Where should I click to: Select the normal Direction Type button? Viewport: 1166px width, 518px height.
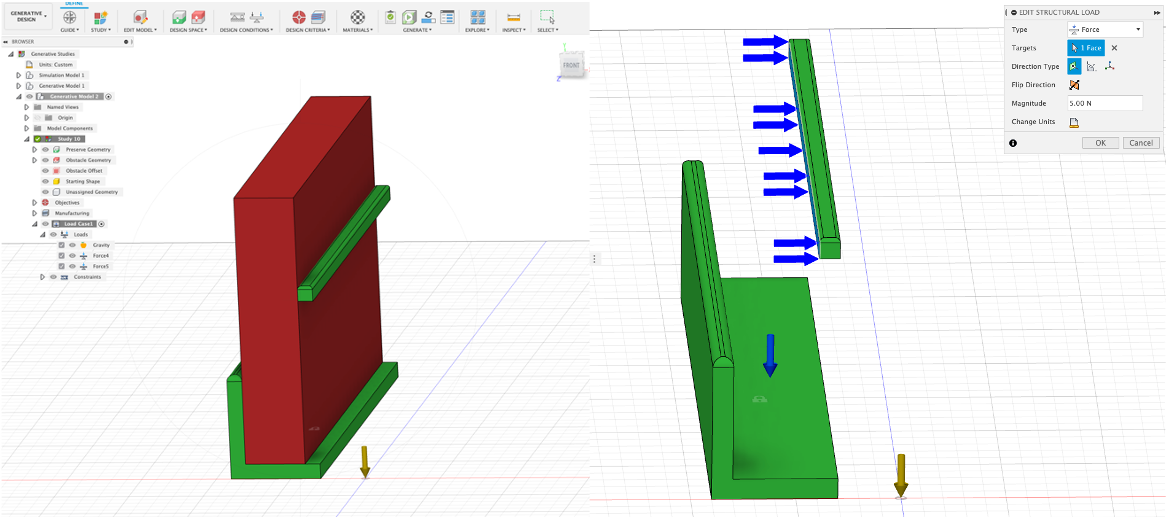(x=1074, y=66)
